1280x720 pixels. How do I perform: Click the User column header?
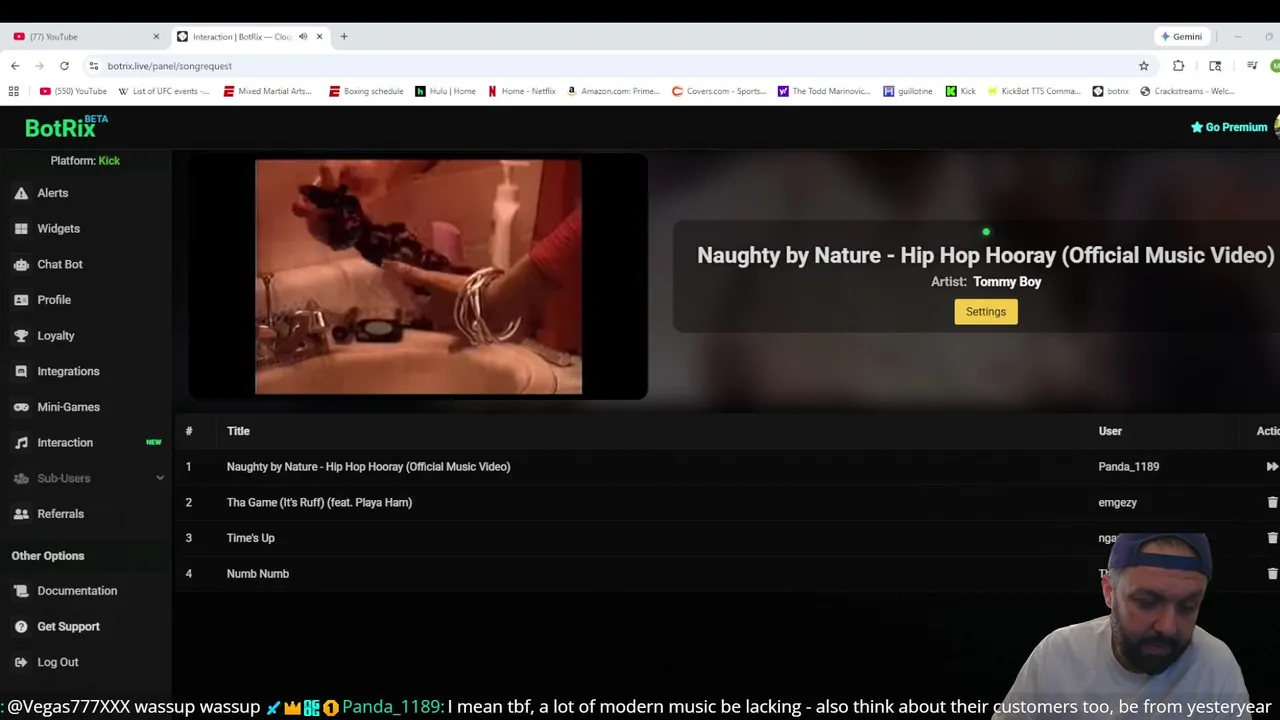click(x=1110, y=431)
